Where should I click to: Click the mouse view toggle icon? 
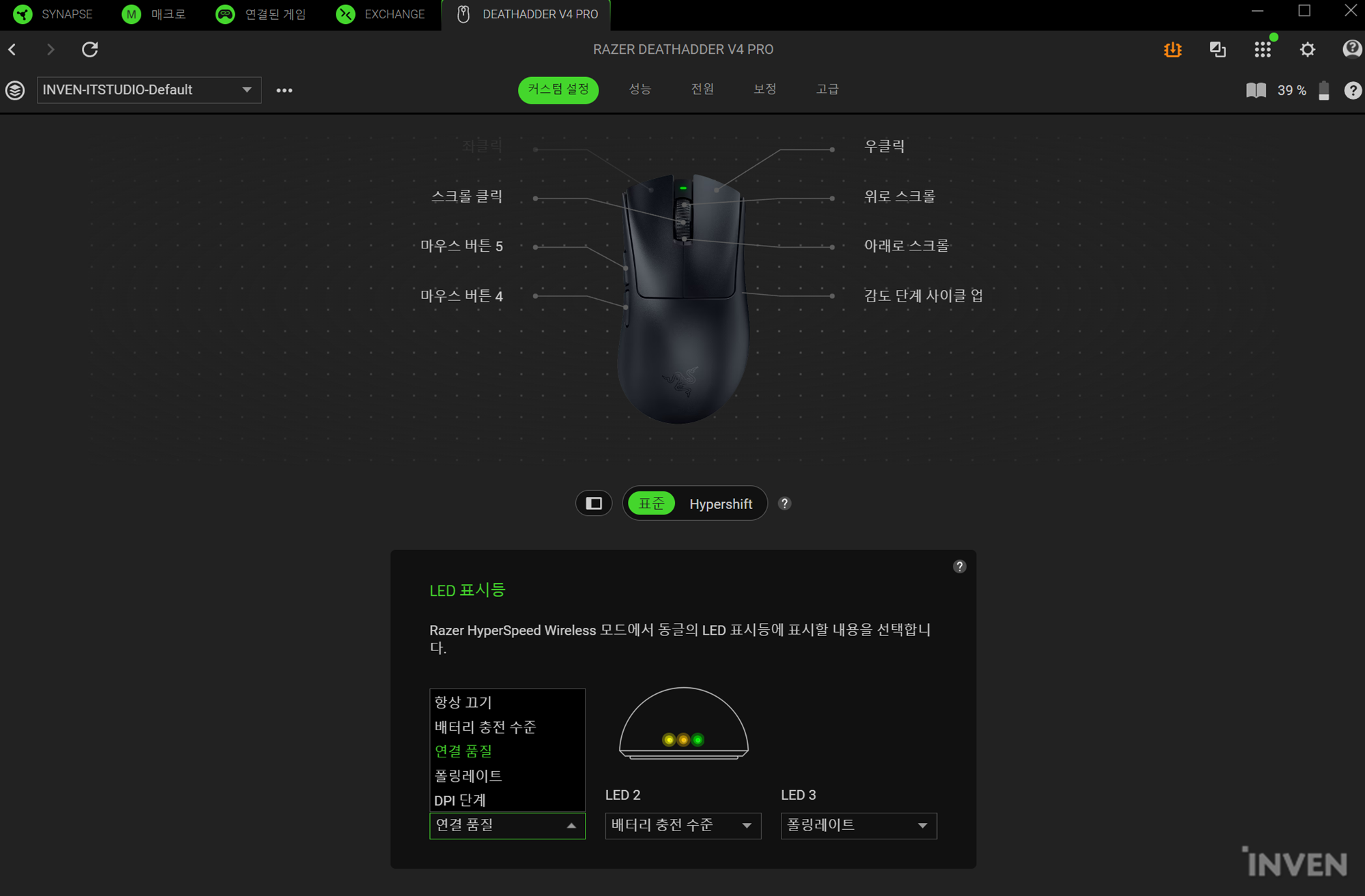[x=594, y=504]
